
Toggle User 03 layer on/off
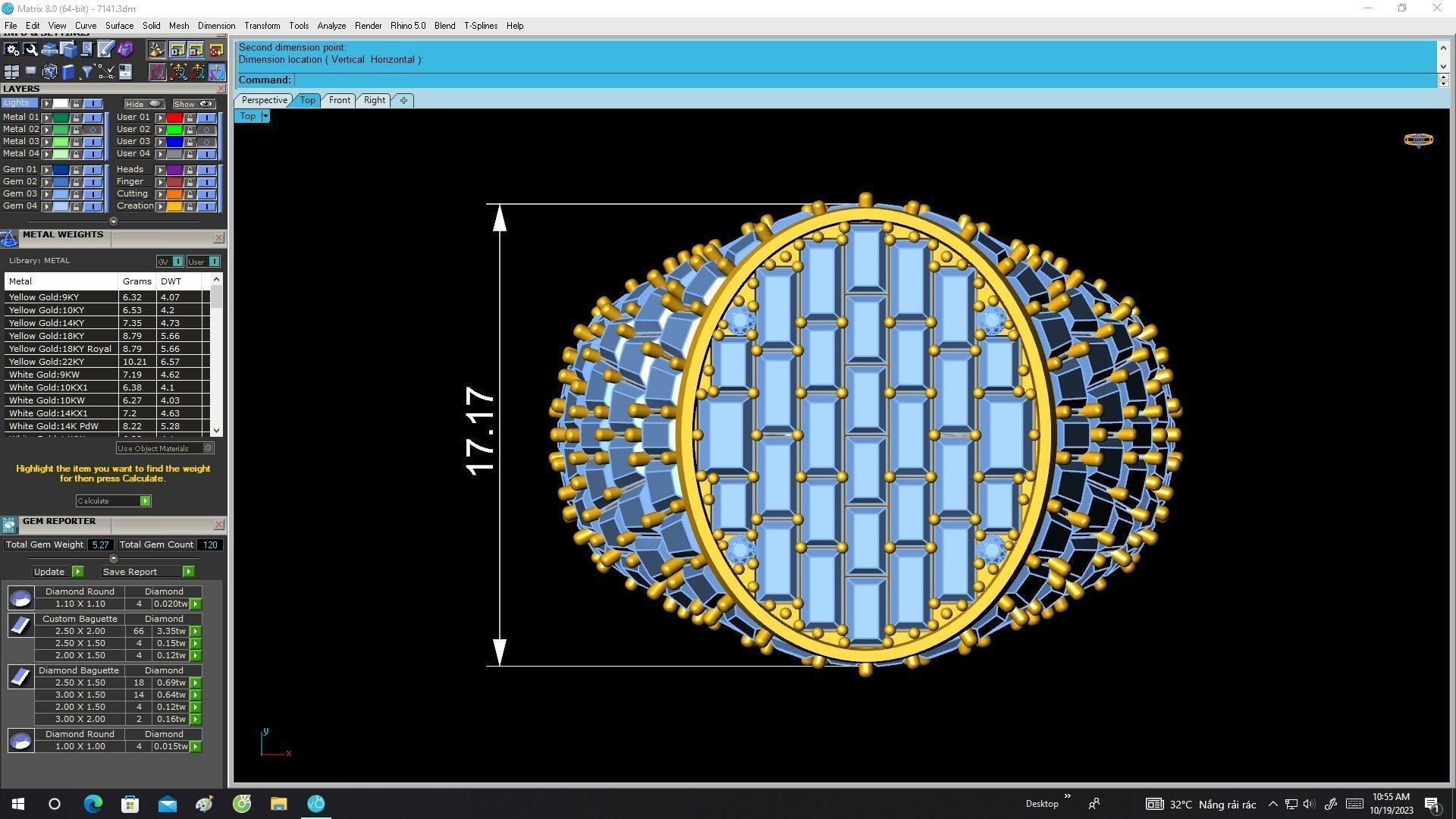click(x=206, y=142)
